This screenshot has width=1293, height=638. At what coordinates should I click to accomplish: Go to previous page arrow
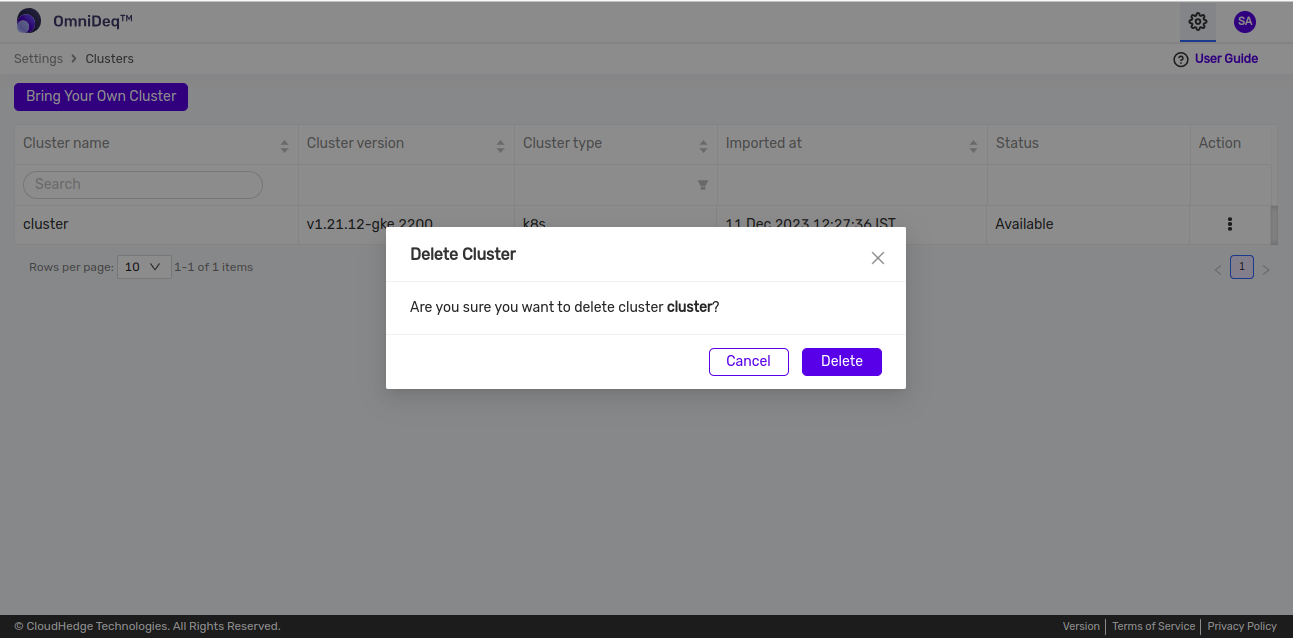click(x=1217, y=270)
